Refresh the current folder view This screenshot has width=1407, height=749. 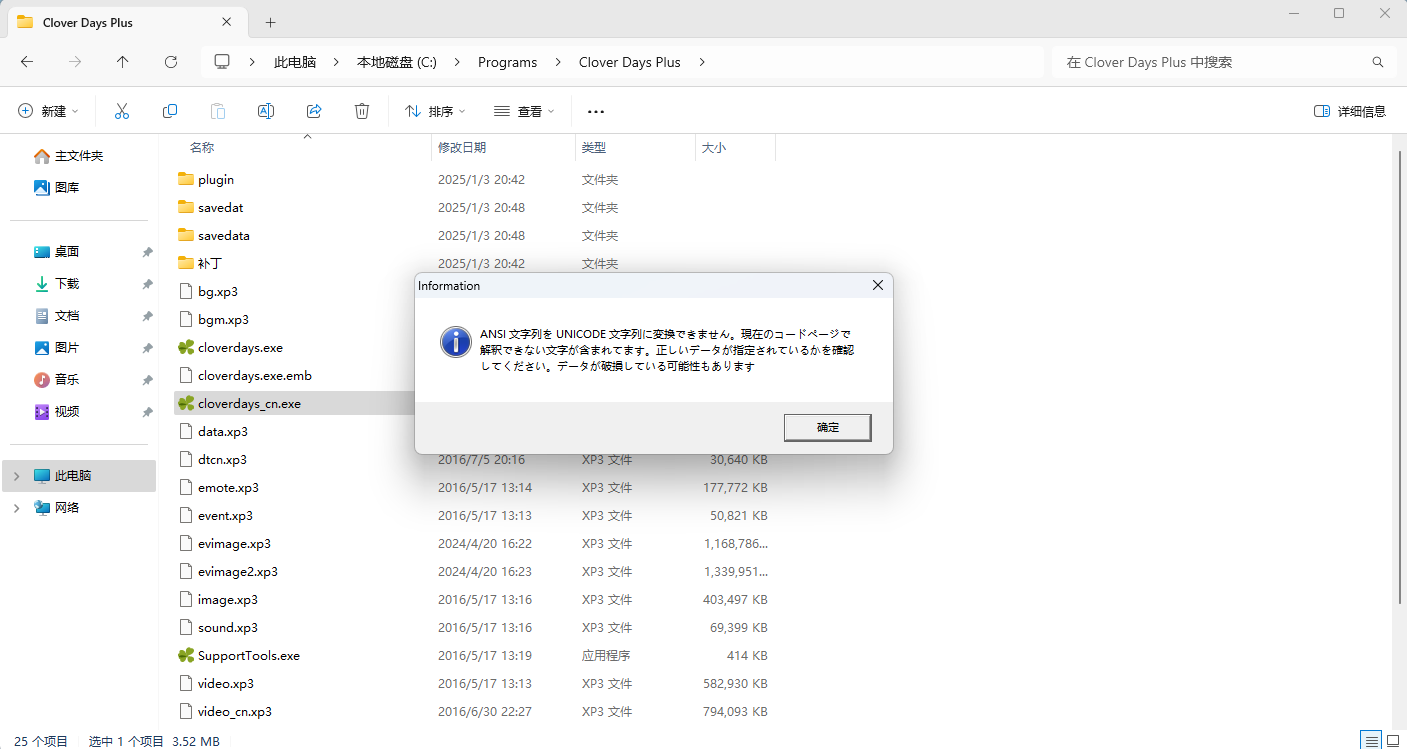(x=171, y=62)
